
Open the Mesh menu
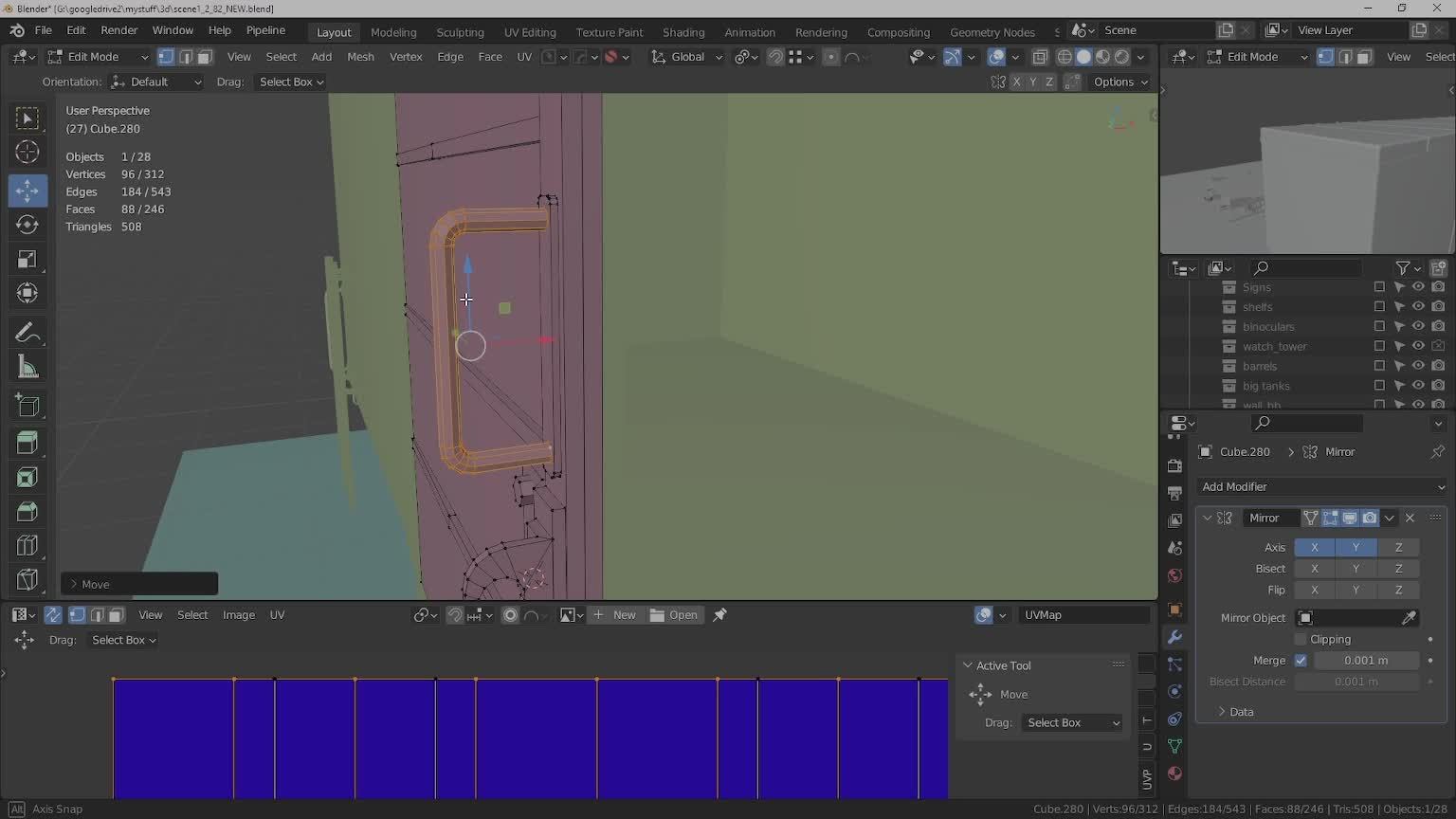(x=360, y=57)
